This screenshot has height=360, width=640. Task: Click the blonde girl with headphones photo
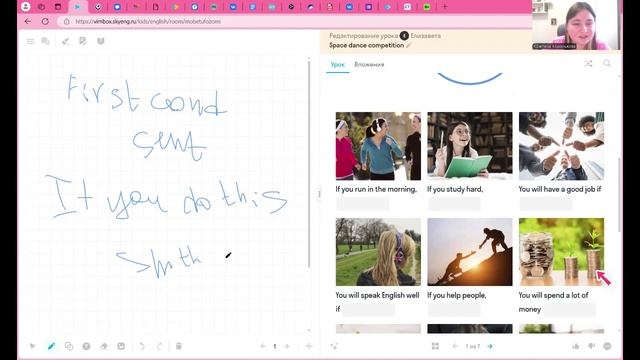(x=378, y=252)
